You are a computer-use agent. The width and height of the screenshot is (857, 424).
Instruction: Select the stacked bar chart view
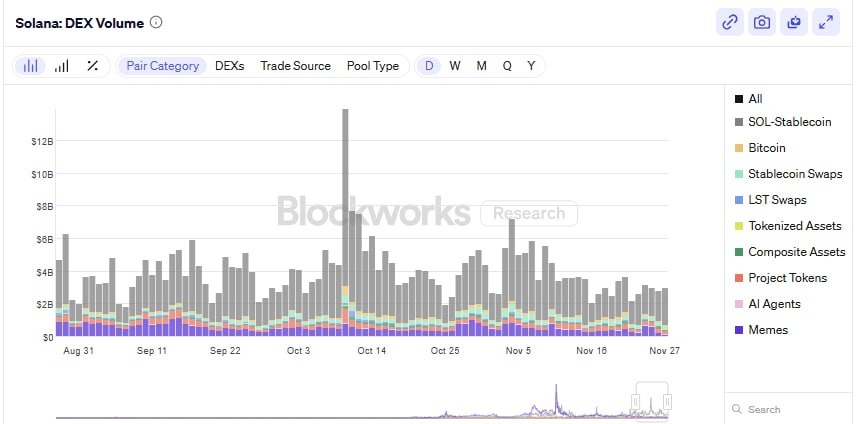tap(31, 66)
